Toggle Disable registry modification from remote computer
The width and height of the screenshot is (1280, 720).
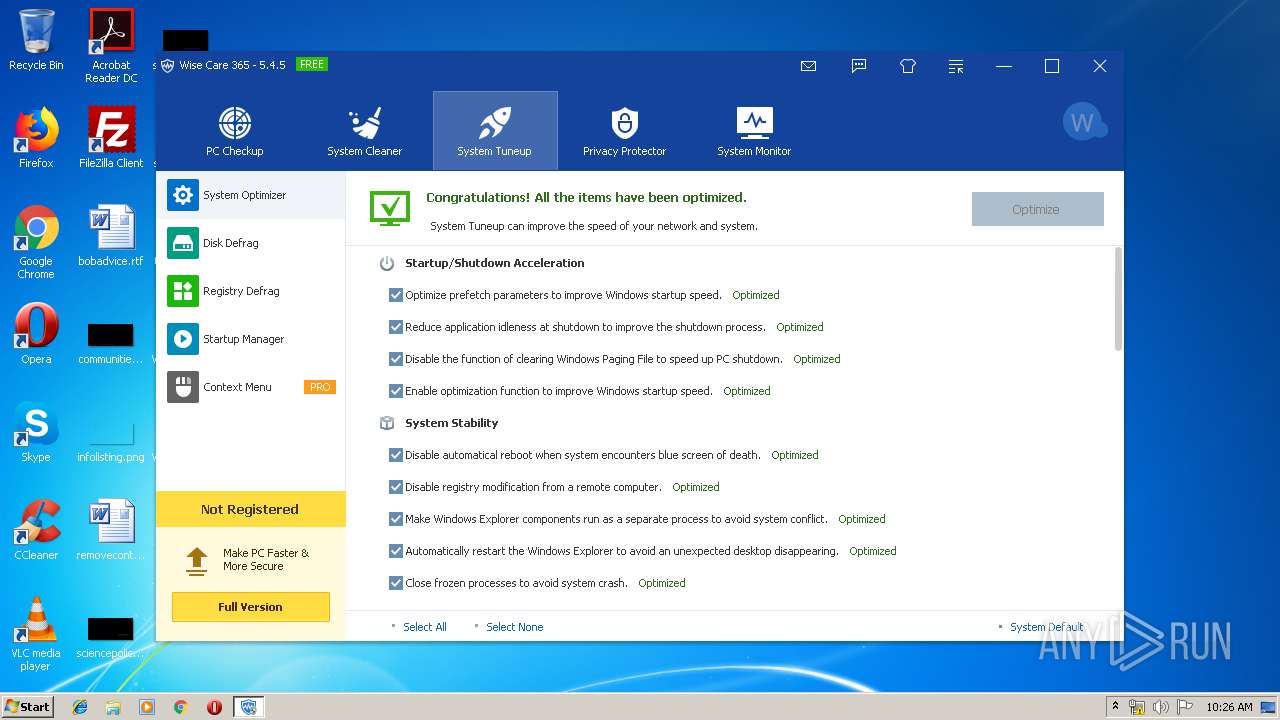(396, 487)
